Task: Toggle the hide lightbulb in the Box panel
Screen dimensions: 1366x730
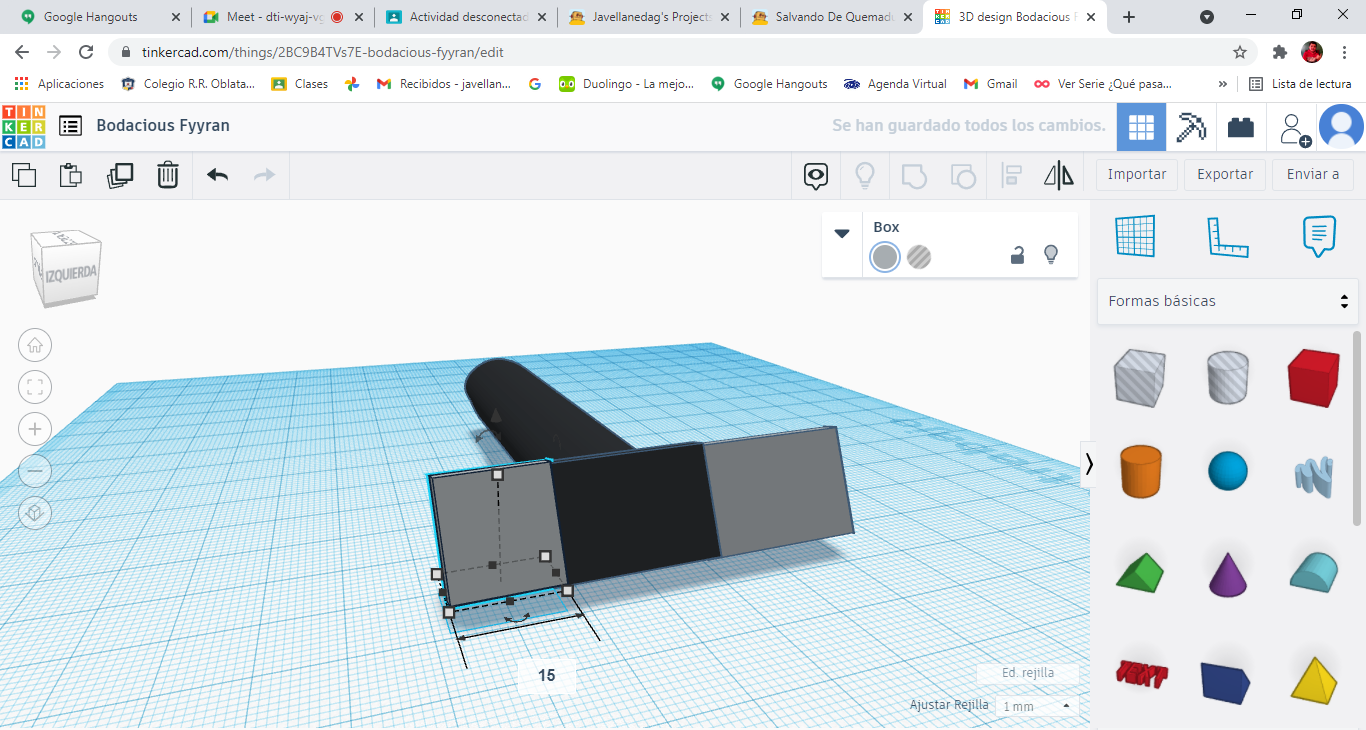Action: 1051,255
